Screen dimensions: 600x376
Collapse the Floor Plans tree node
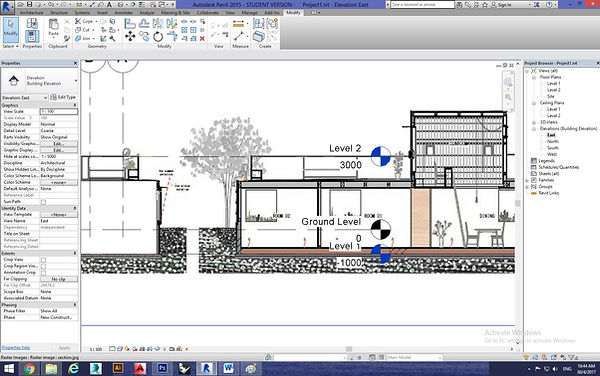[534, 77]
